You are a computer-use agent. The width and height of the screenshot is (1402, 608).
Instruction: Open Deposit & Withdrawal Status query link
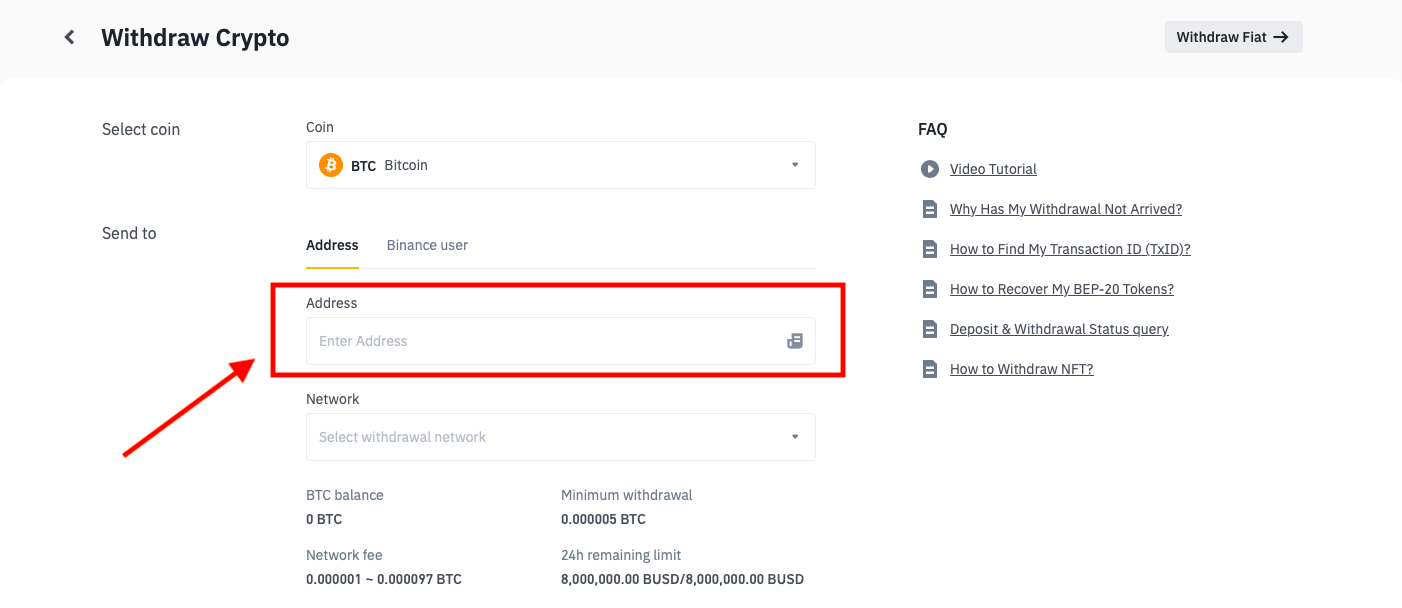tap(1059, 328)
